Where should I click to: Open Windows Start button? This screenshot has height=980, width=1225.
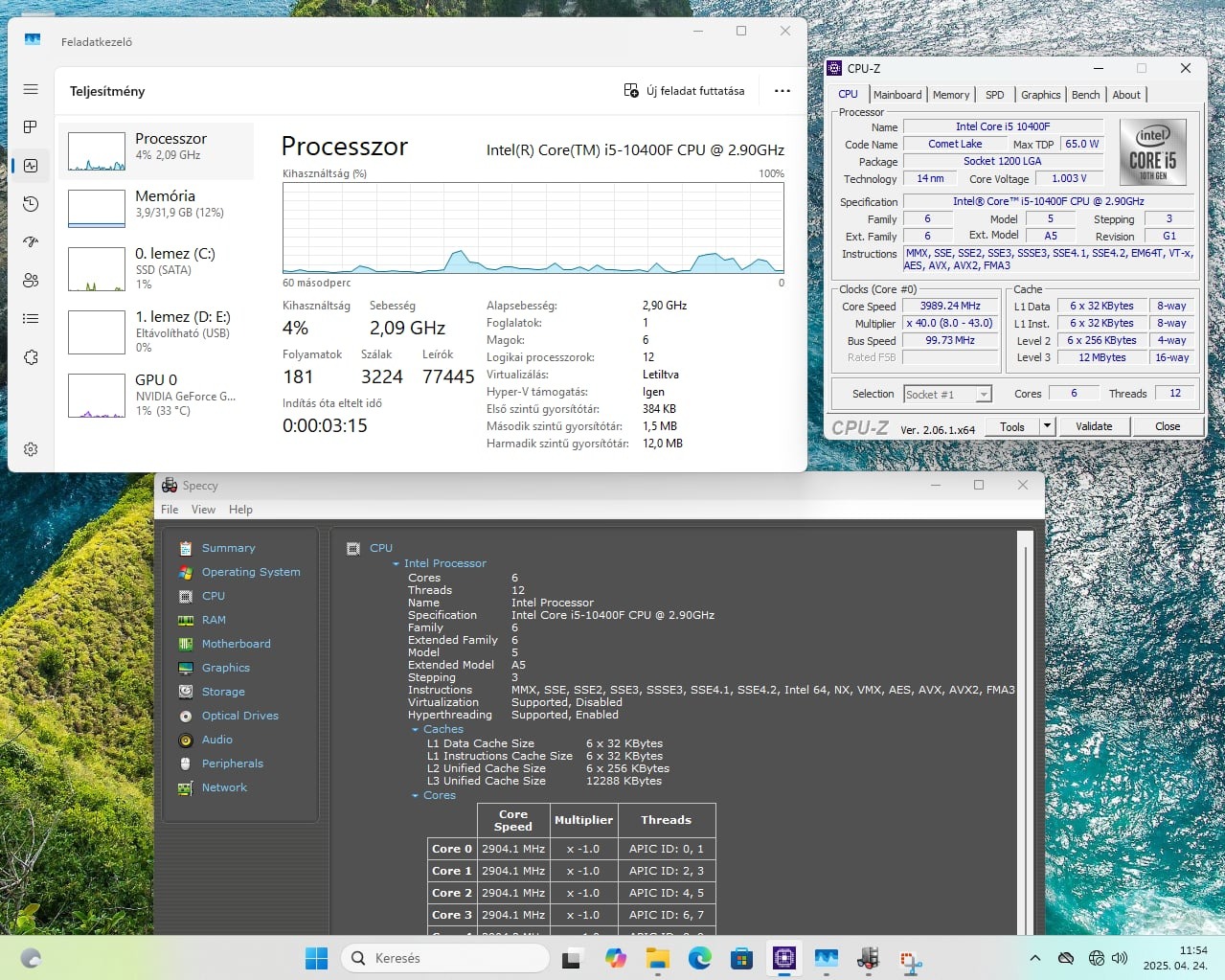[316, 958]
